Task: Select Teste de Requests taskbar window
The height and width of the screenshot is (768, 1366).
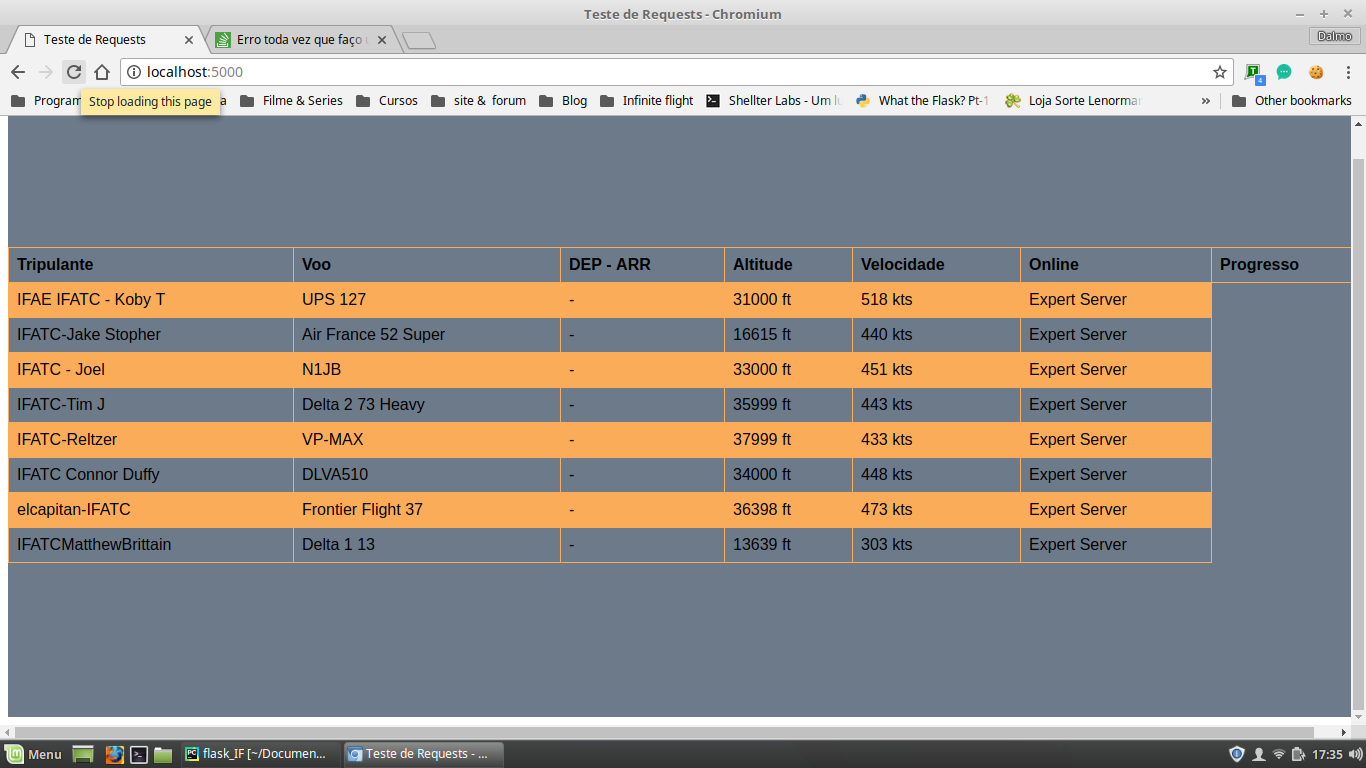Action: (x=423, y=754)
